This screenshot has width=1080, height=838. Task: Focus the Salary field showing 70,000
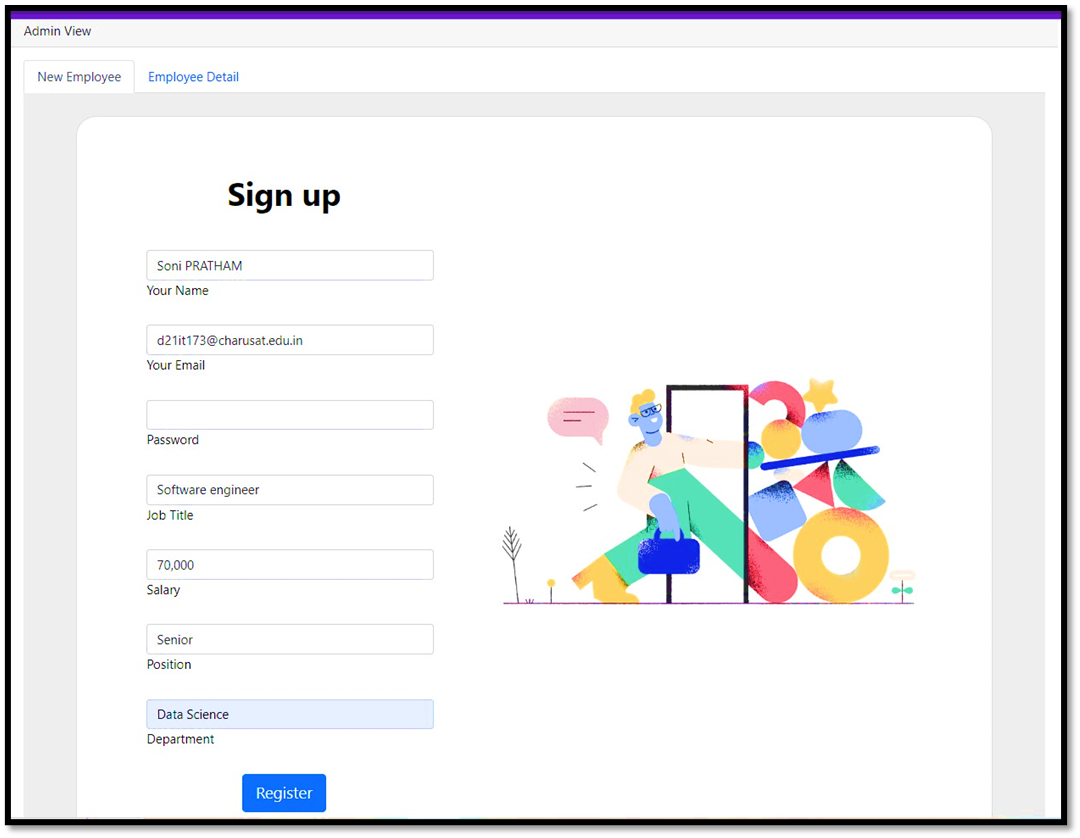(x=290, y=565)
